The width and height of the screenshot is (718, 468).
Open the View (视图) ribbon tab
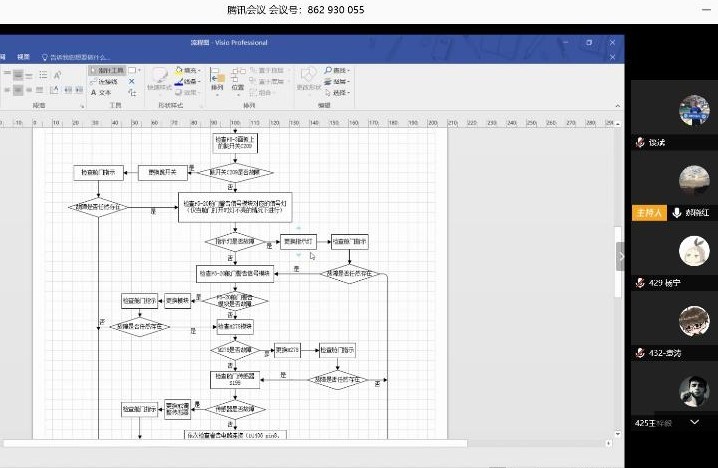(x=23, y=57)
